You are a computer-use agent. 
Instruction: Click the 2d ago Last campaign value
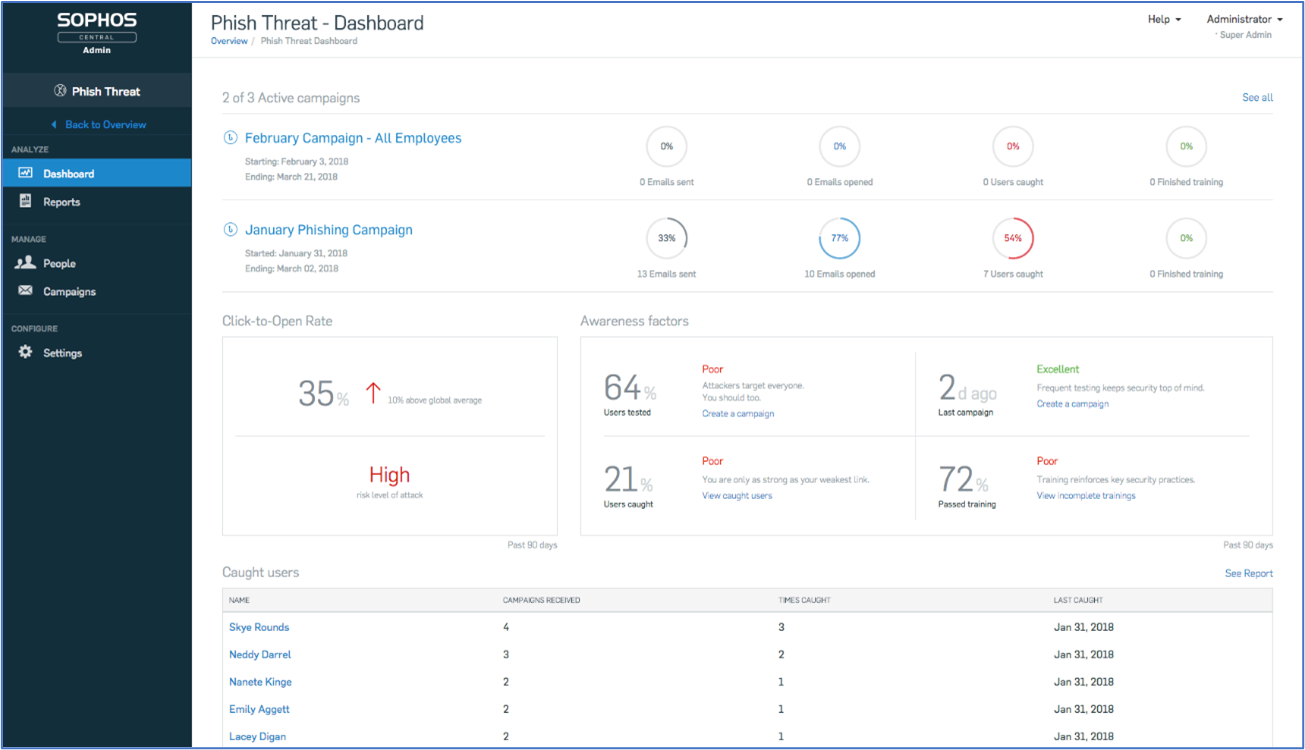coord(966,386)
